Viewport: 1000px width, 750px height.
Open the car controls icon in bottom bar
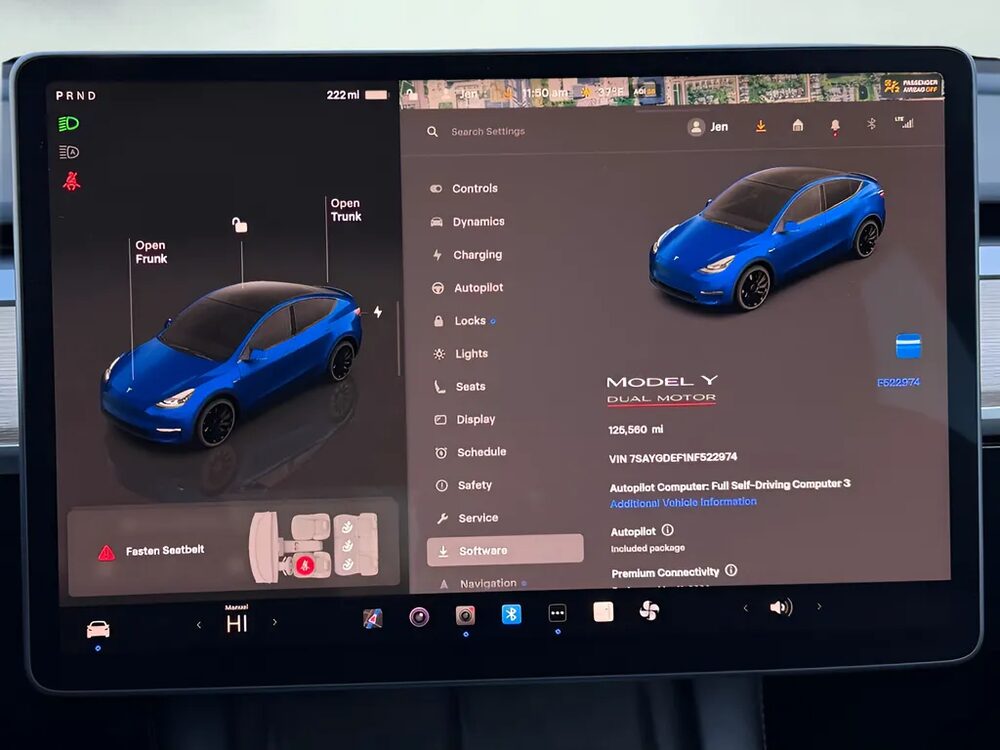point(98,629)
